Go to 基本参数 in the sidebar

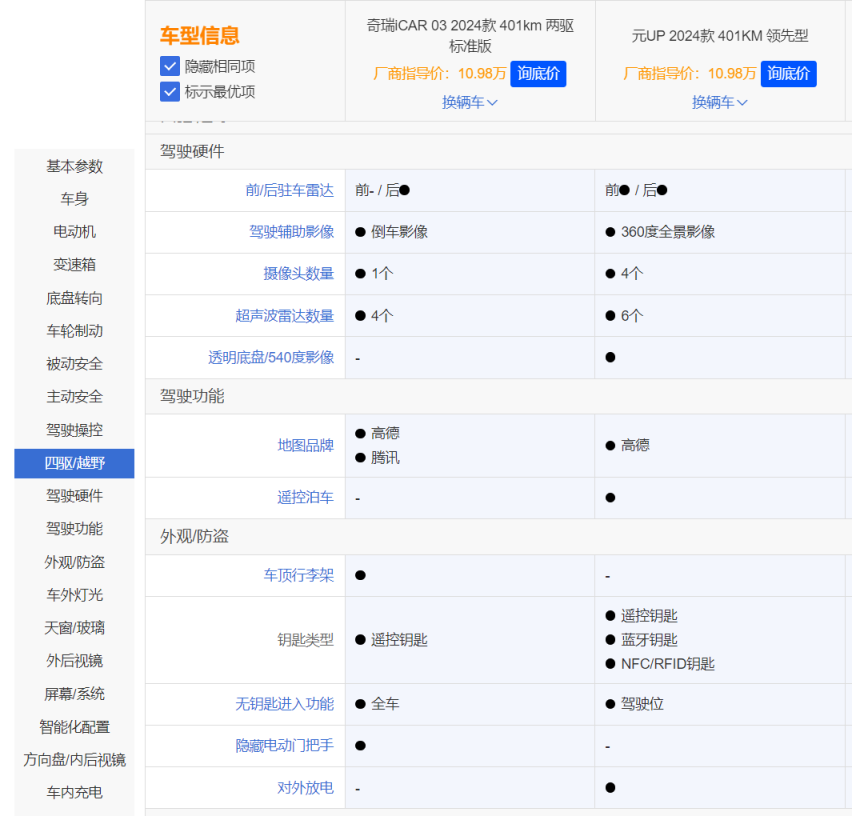tap(74, 166)
